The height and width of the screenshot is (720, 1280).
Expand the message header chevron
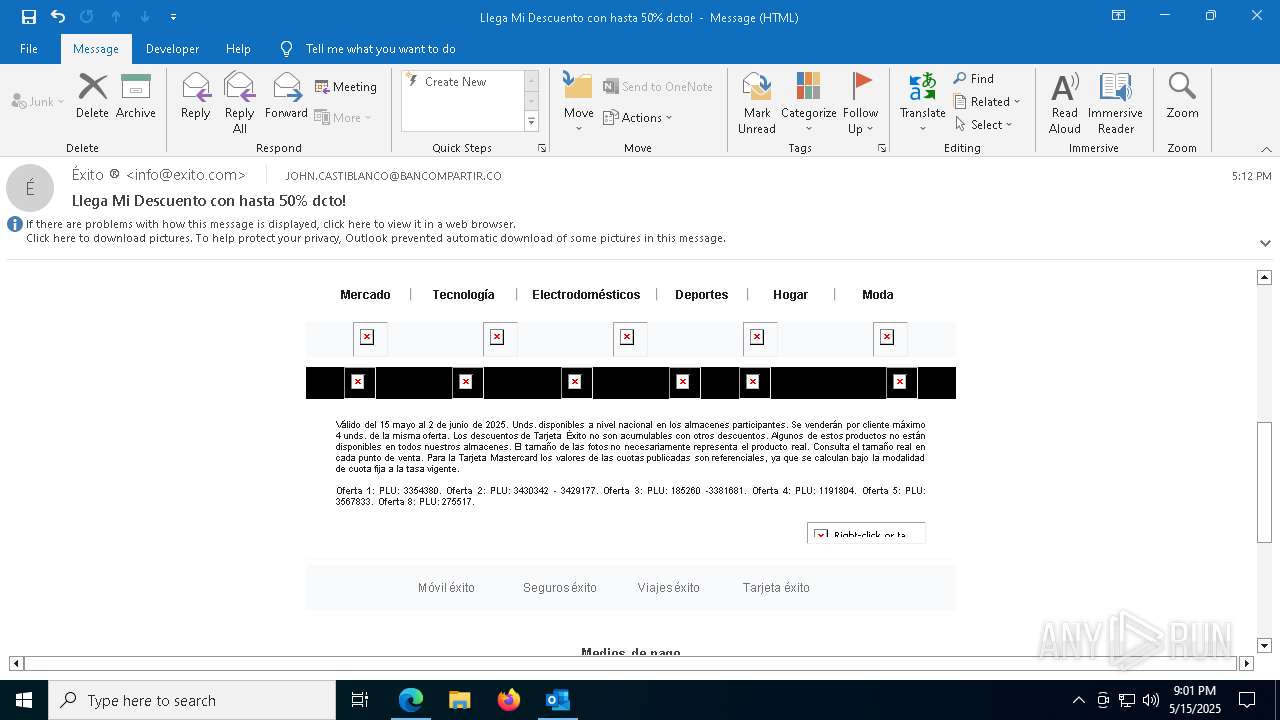[x=1265, y=243]
